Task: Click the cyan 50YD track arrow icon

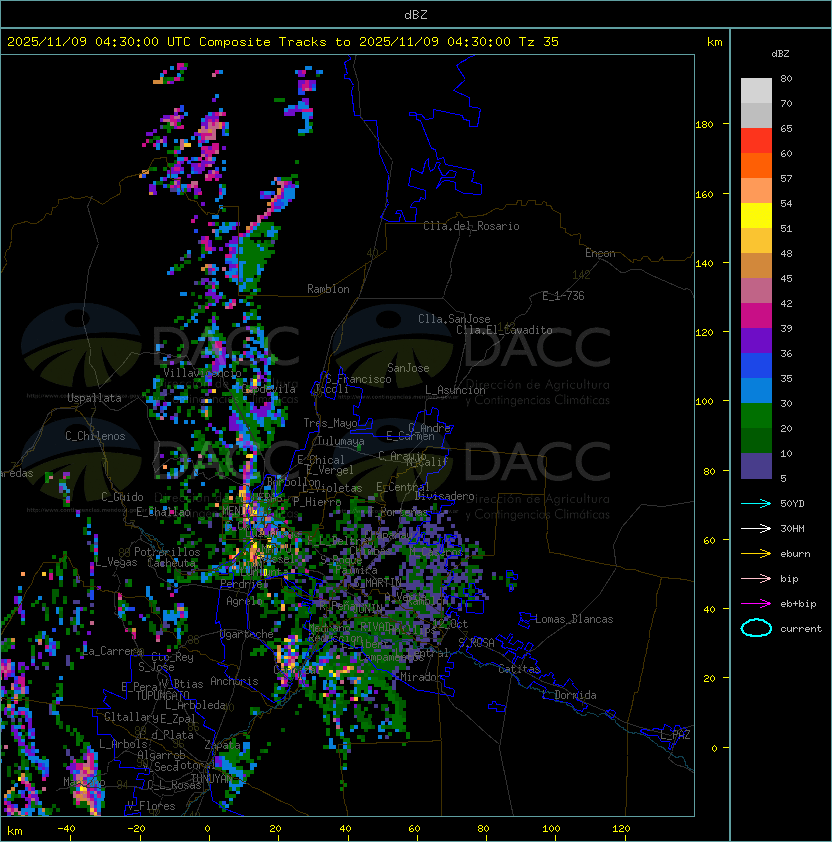Action: point(756,503)
